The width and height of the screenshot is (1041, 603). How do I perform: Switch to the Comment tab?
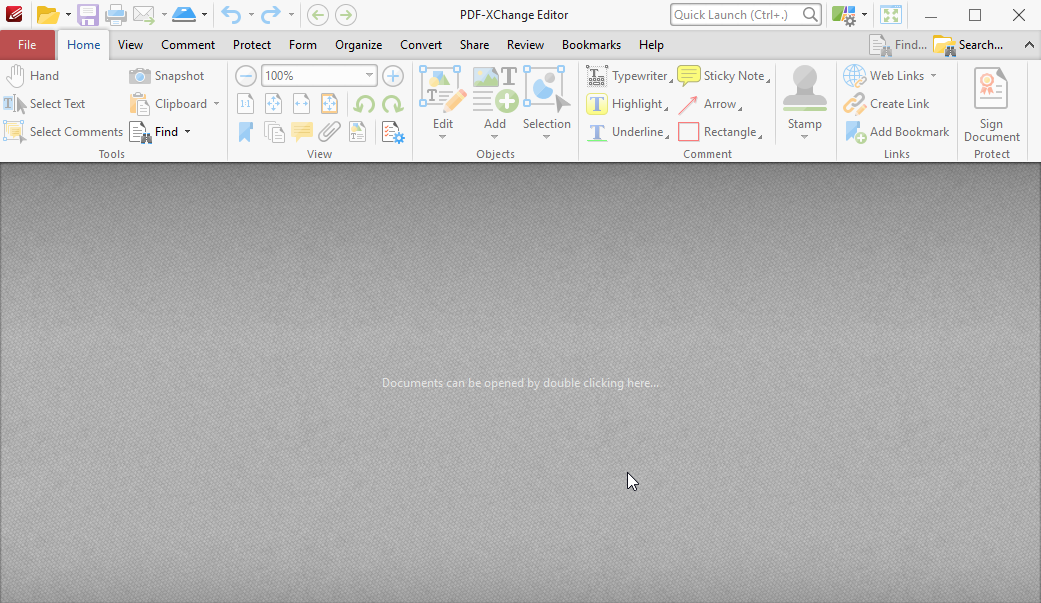[188, 44]
